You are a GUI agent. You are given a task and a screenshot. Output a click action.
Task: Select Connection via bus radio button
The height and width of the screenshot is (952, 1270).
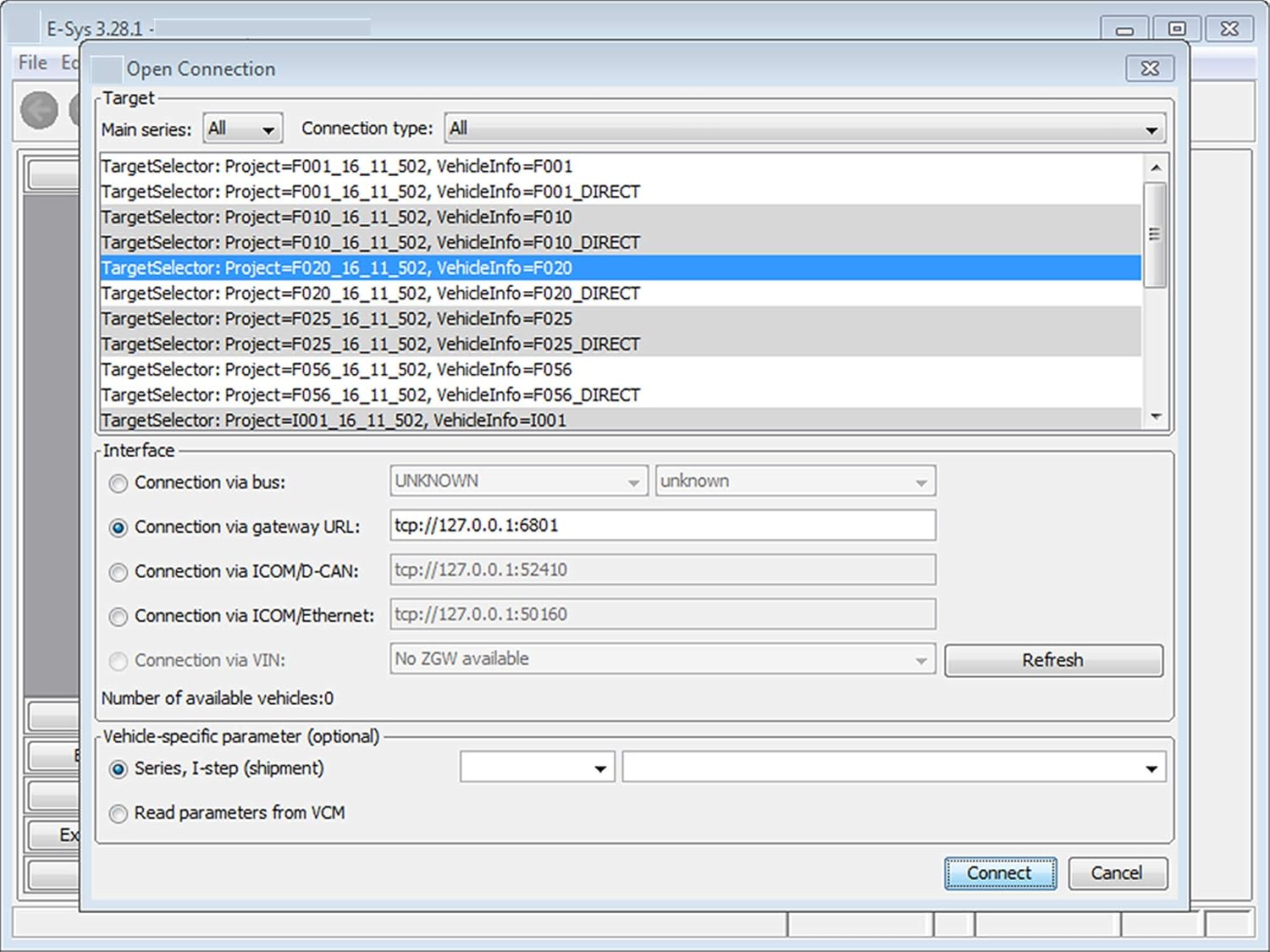coord(119,483)
